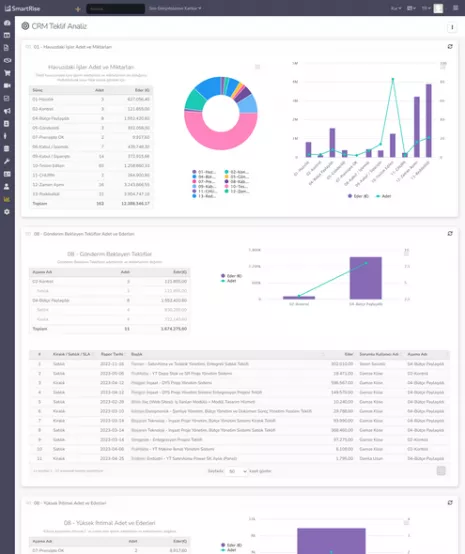Toggle the Adet series in the Havuzdaki chart legend
Screen dimensions: 465x554
point(383,196)
